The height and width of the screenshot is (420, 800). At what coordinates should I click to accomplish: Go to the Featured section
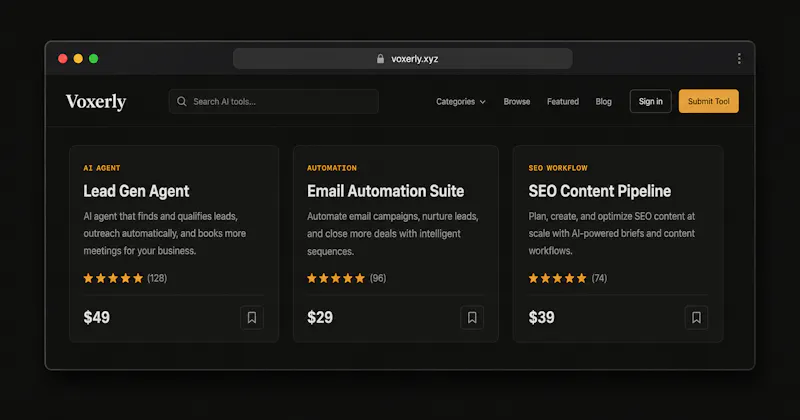(563, 102)
